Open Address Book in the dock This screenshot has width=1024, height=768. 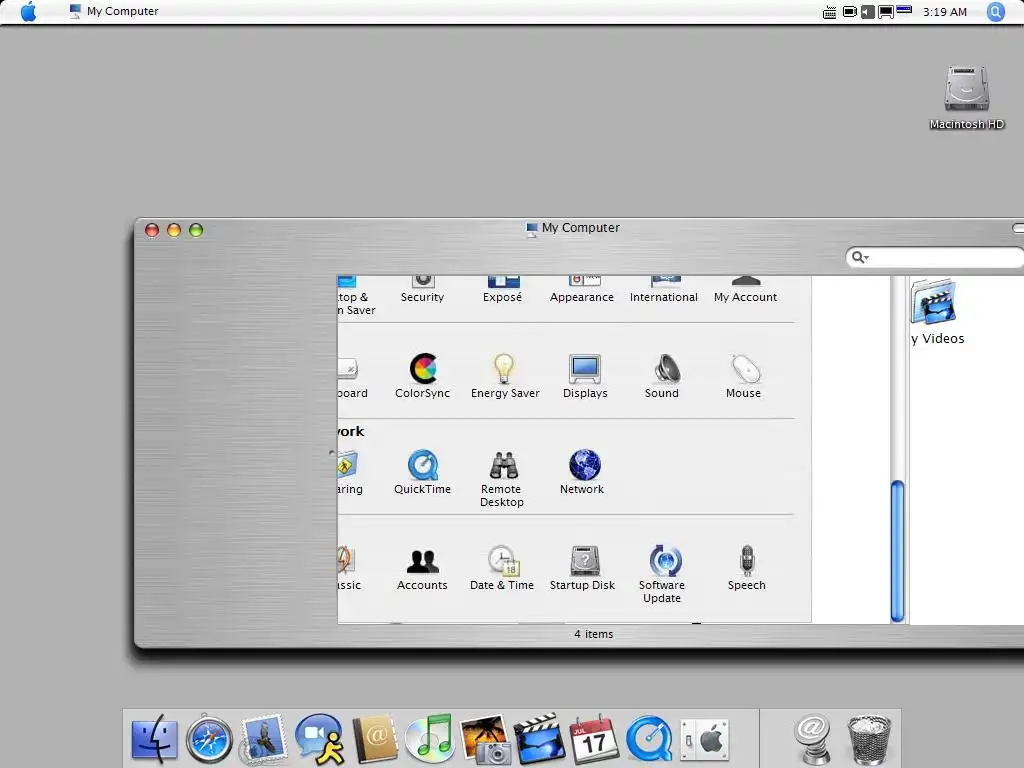tap(375, 739)
